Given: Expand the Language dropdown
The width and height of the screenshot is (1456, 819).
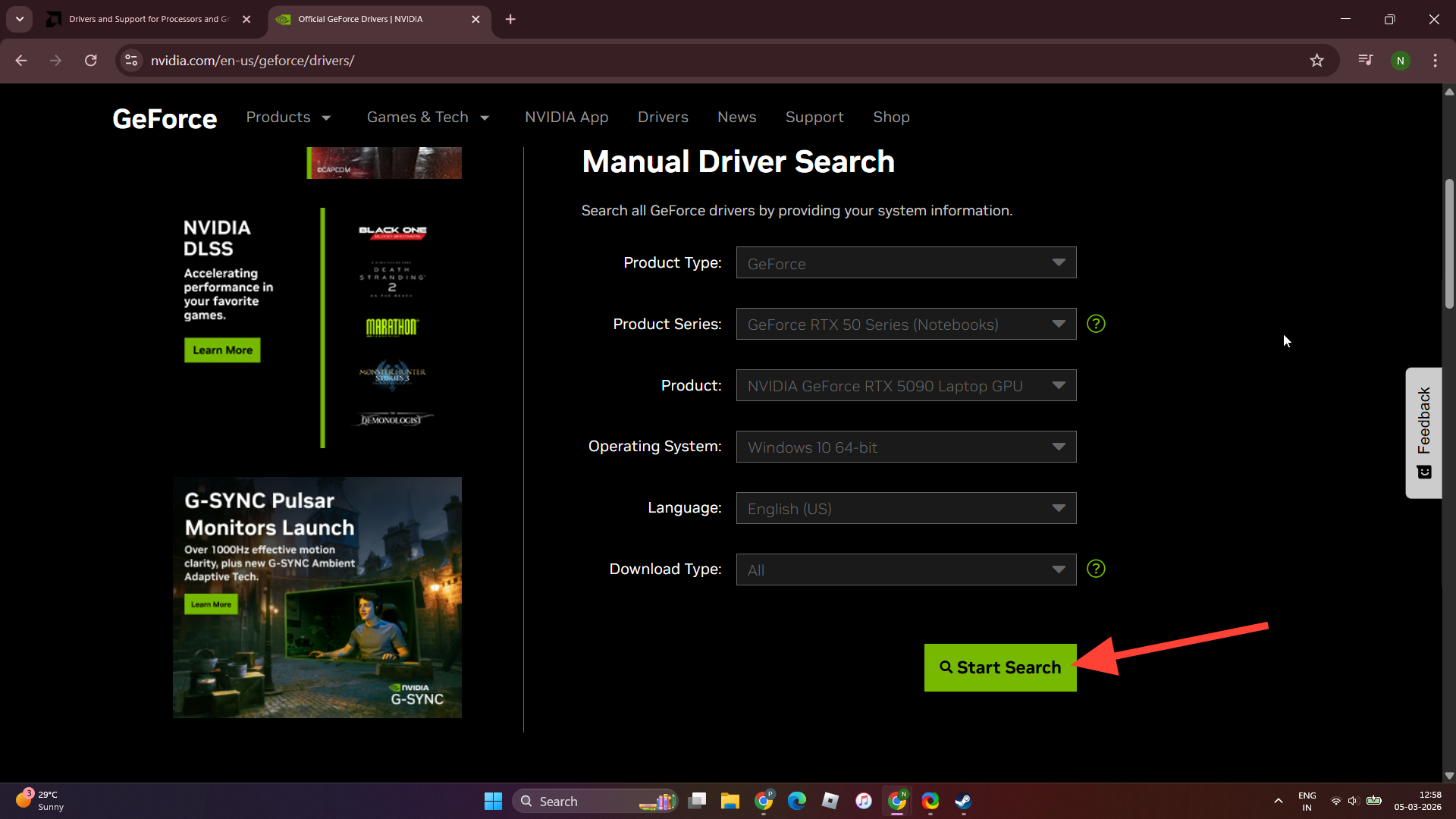Looking at the screenshot, I should (x=905, y=508).
